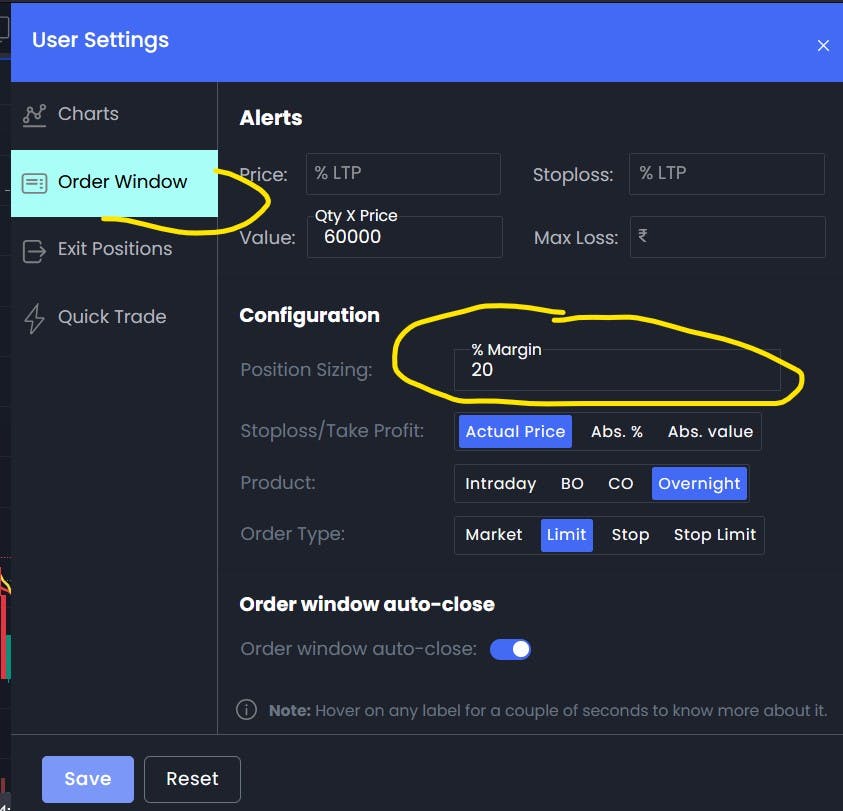
Task: Click the Stoploss/Take Profit label
Action: 332,431
